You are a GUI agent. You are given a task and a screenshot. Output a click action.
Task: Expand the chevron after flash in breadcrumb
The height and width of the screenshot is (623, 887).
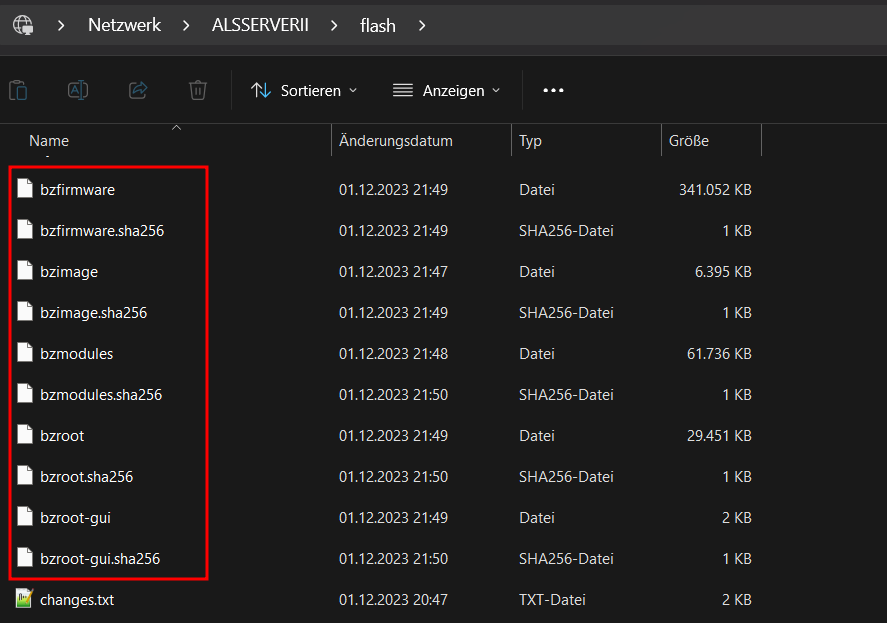click(422, 25)
